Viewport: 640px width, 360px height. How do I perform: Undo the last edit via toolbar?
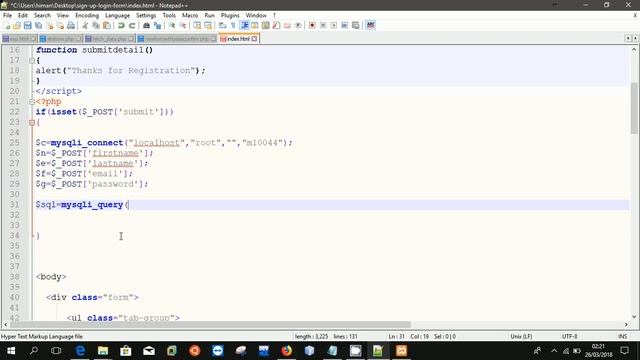pyautogui.click(x=121, y=25)
